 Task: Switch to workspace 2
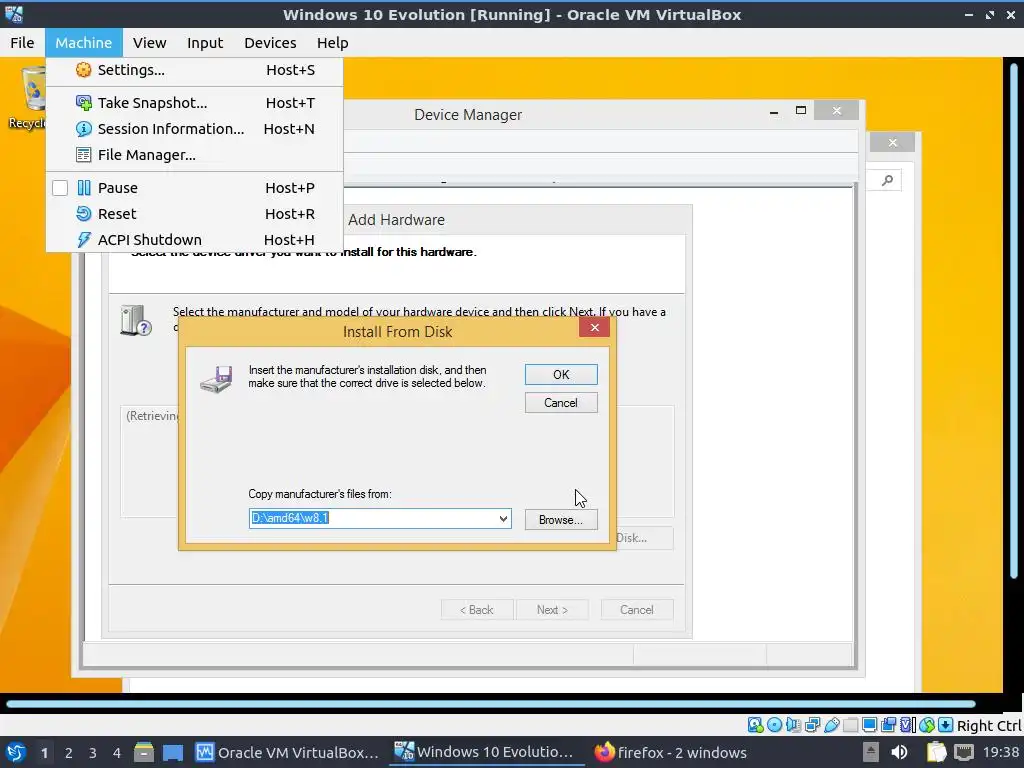[x=69, y=753]
